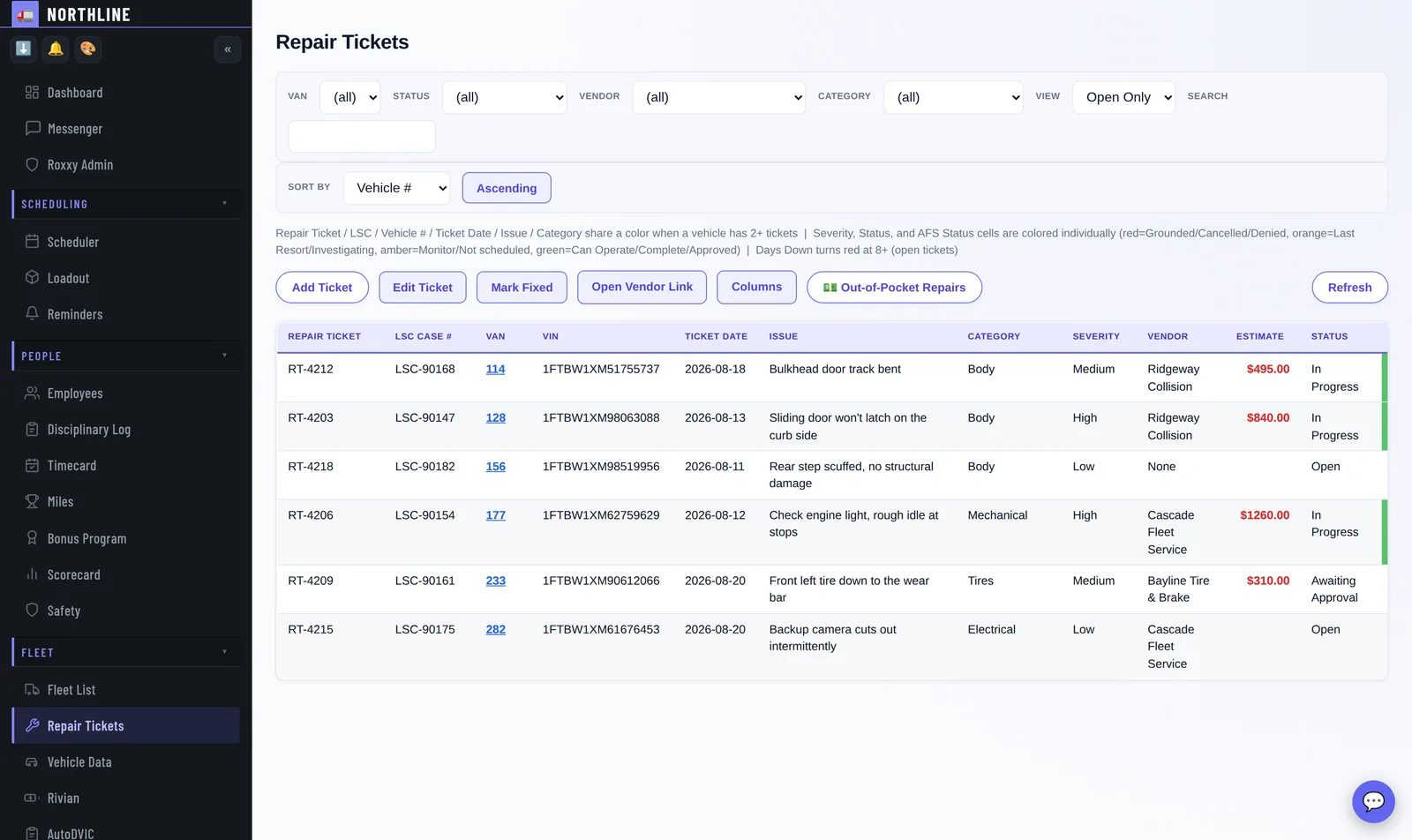
Task: Open van 282 link
Action: pos(496,629)
